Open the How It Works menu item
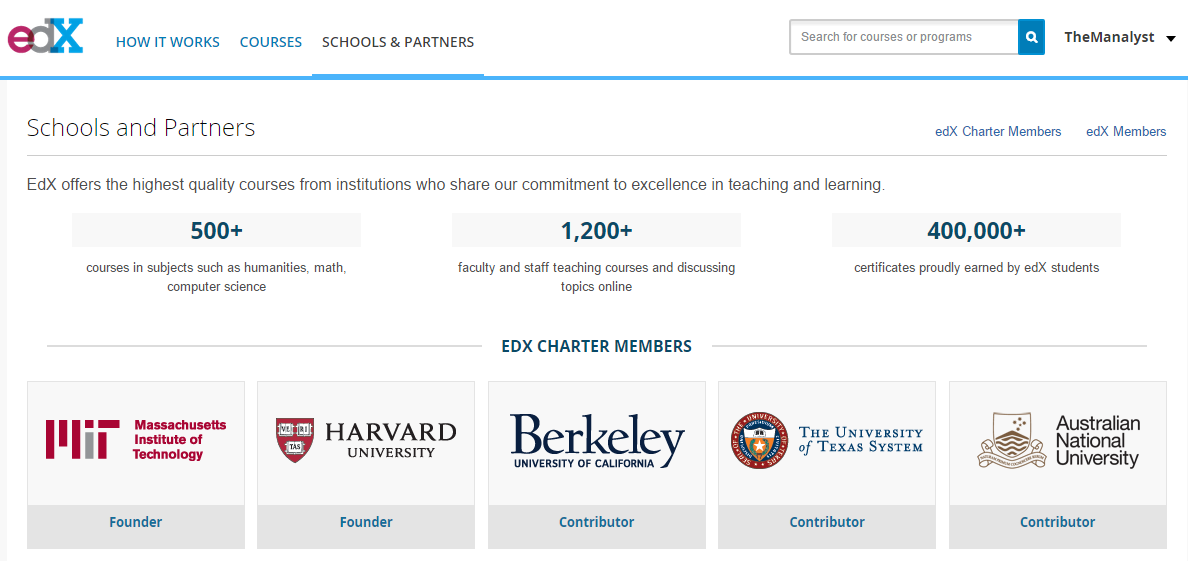This screenshot has width=1188, height=564. [x=167, y=42]
